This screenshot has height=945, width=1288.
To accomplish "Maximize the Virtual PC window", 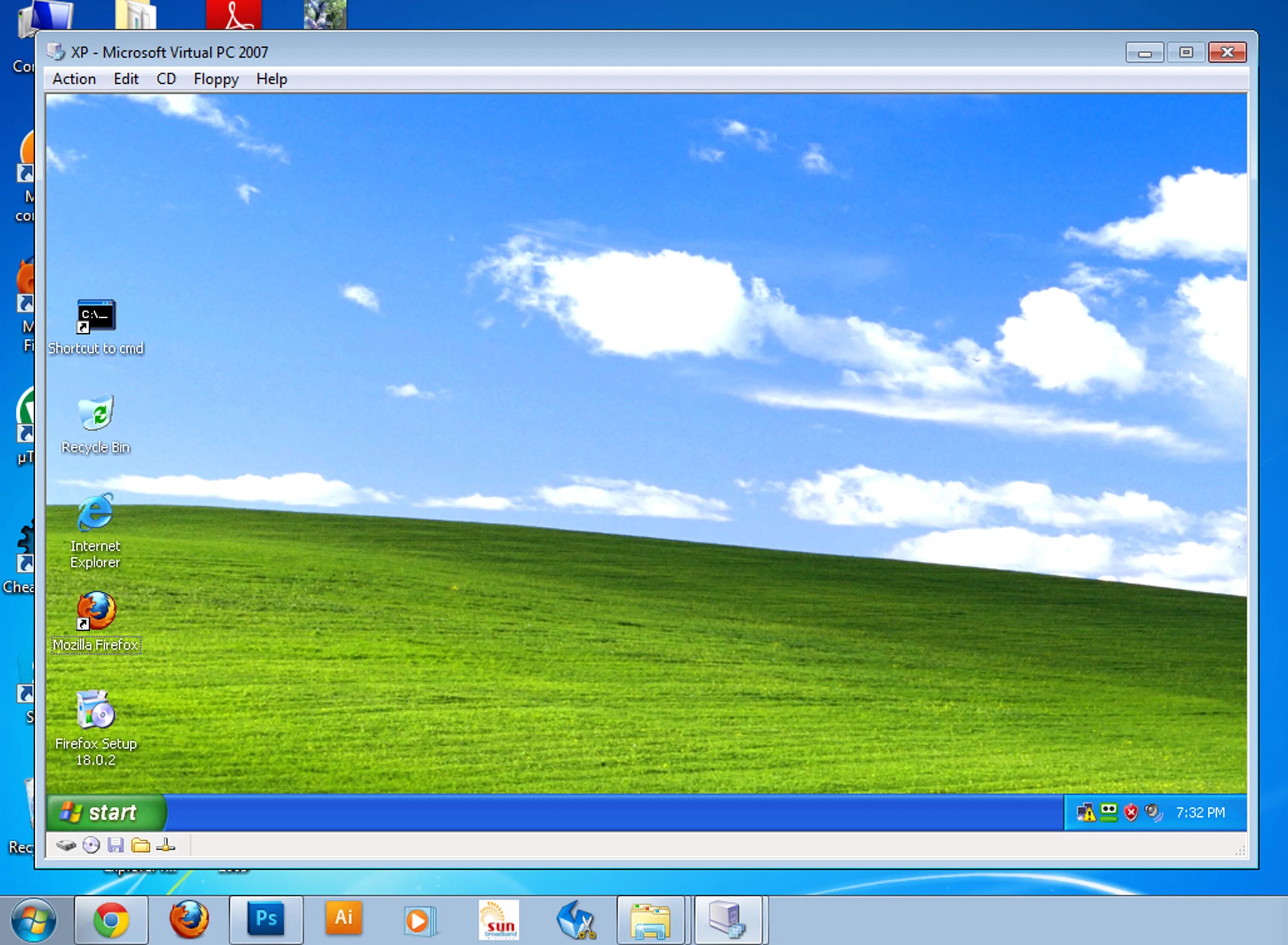I will point(1186,52).
